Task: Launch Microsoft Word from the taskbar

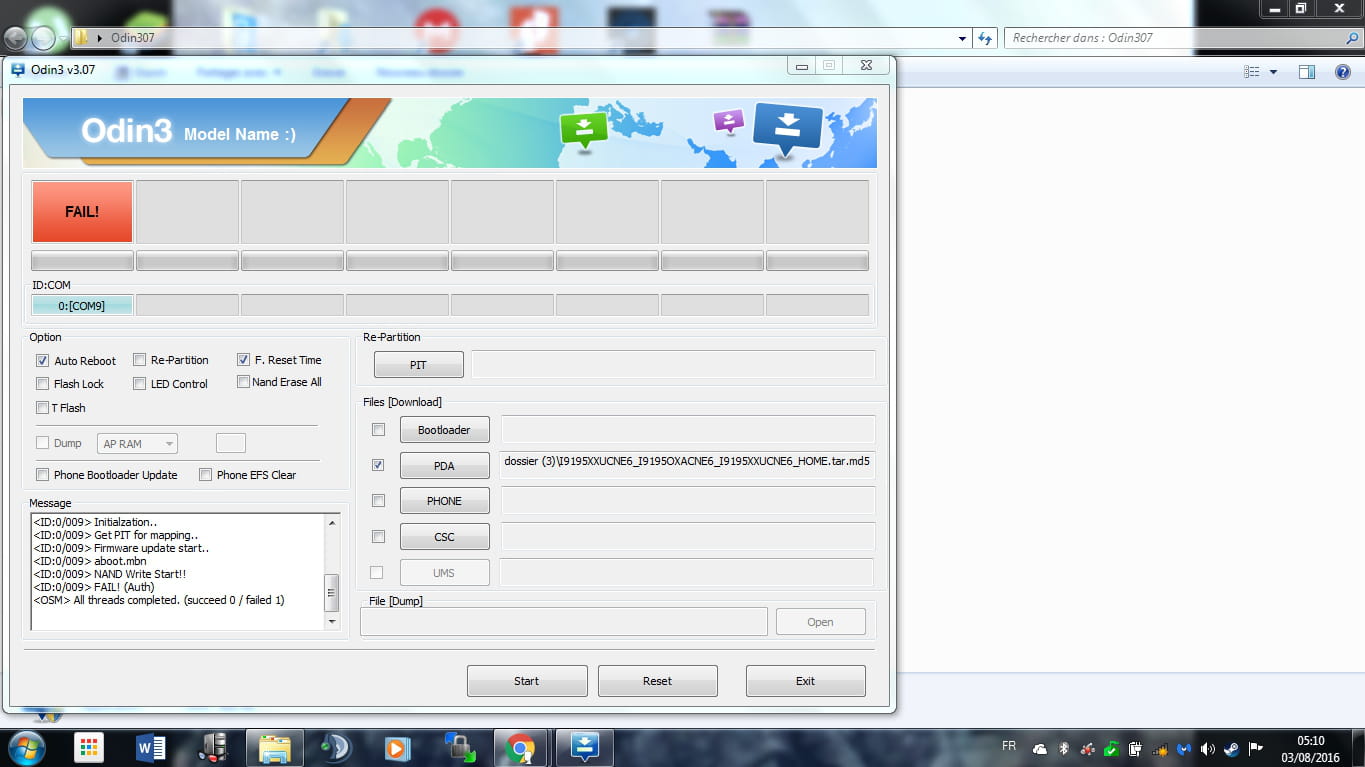Action: coord(150,748)
